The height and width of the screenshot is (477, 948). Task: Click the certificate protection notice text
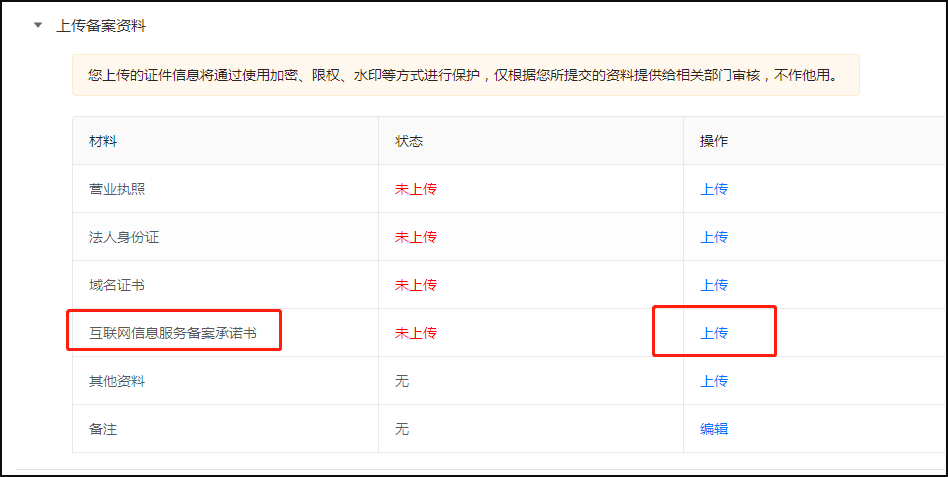pos(462,75)
